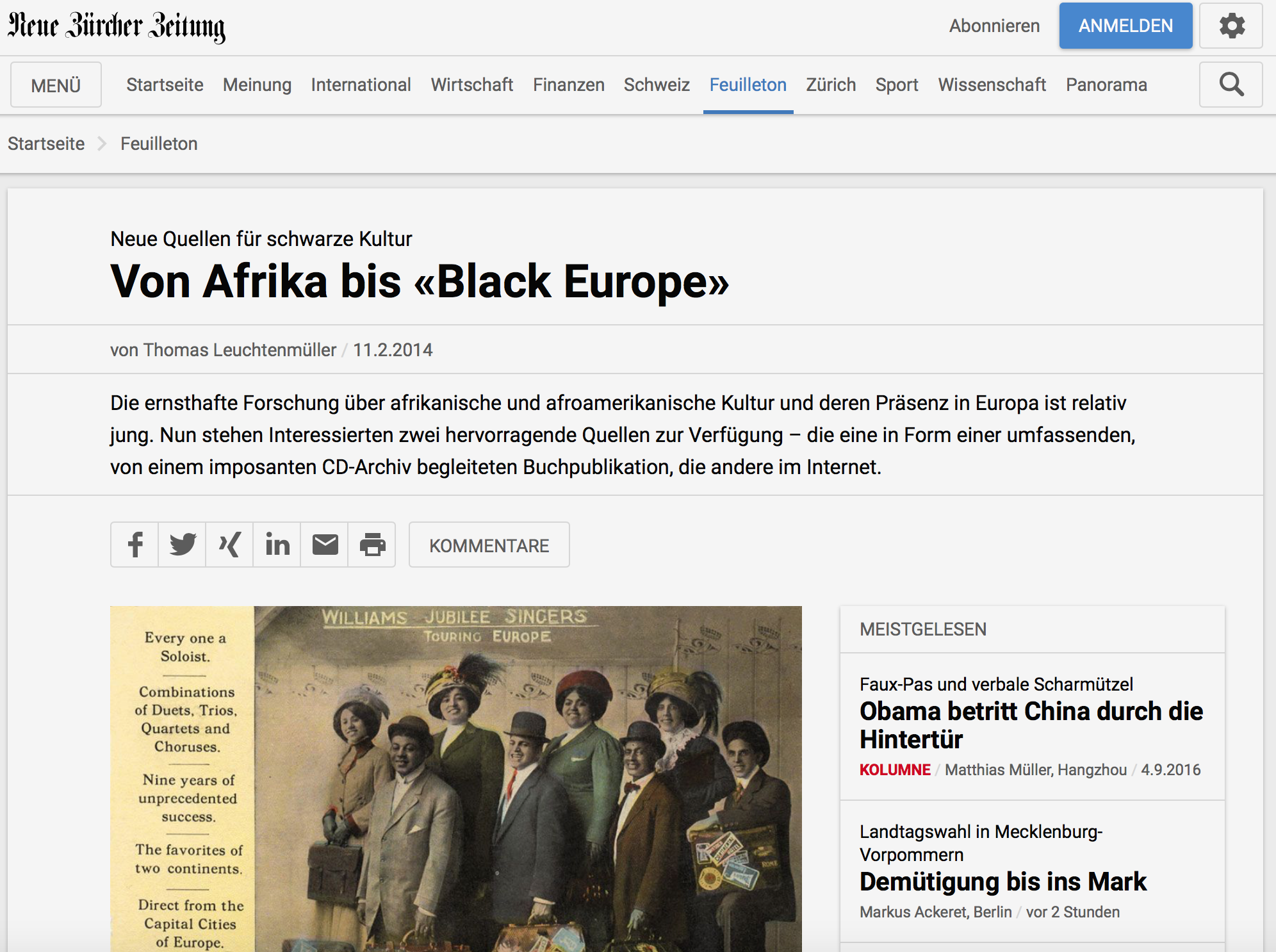The height and width of the screenshot is (952, 1276).
Task: Open article 'Demütigung bis ins Mark'
Action: (1003, 882)
